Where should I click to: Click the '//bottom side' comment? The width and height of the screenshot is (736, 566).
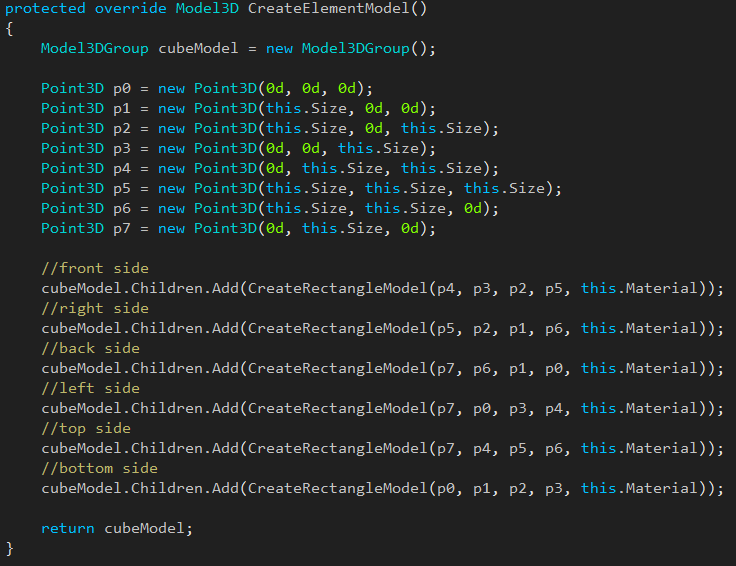pyautogui.click(x=100, y=468)
